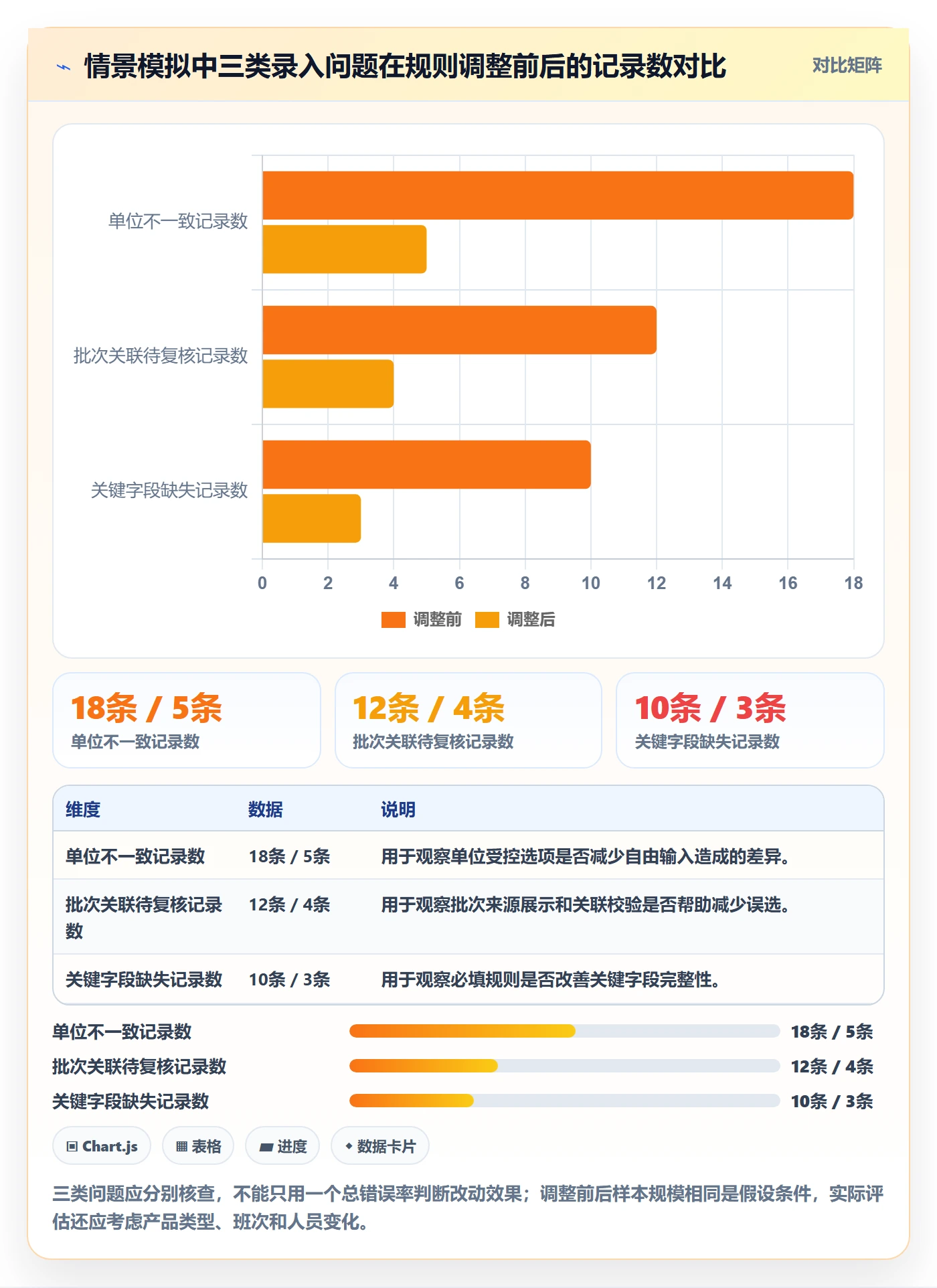The image size is (937, 1288).
Task: Click the 调整前 legend label text
Action: tap(437, 620)
